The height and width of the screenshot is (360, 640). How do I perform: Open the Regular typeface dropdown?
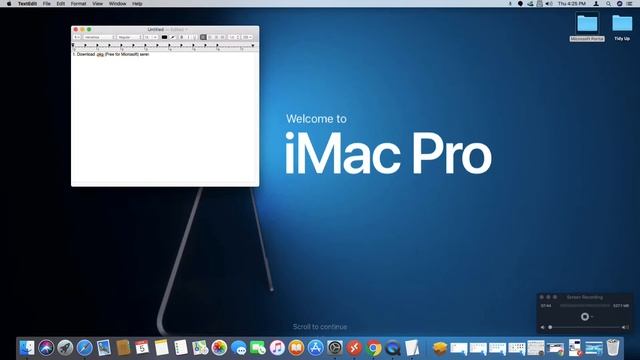tap(129, 37)
